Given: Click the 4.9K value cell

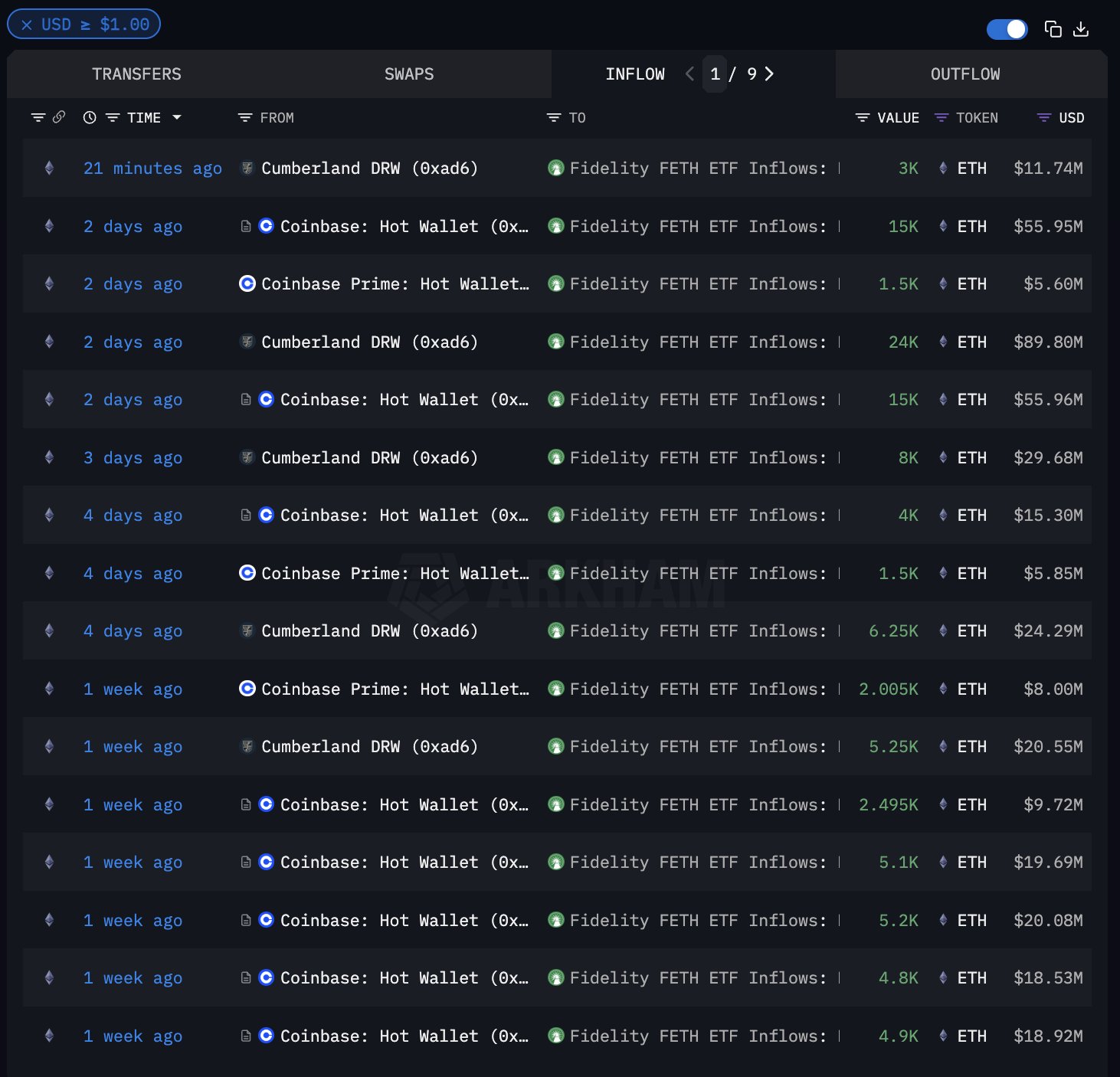Looking at the screenshot, I should tap(898, 1036).
